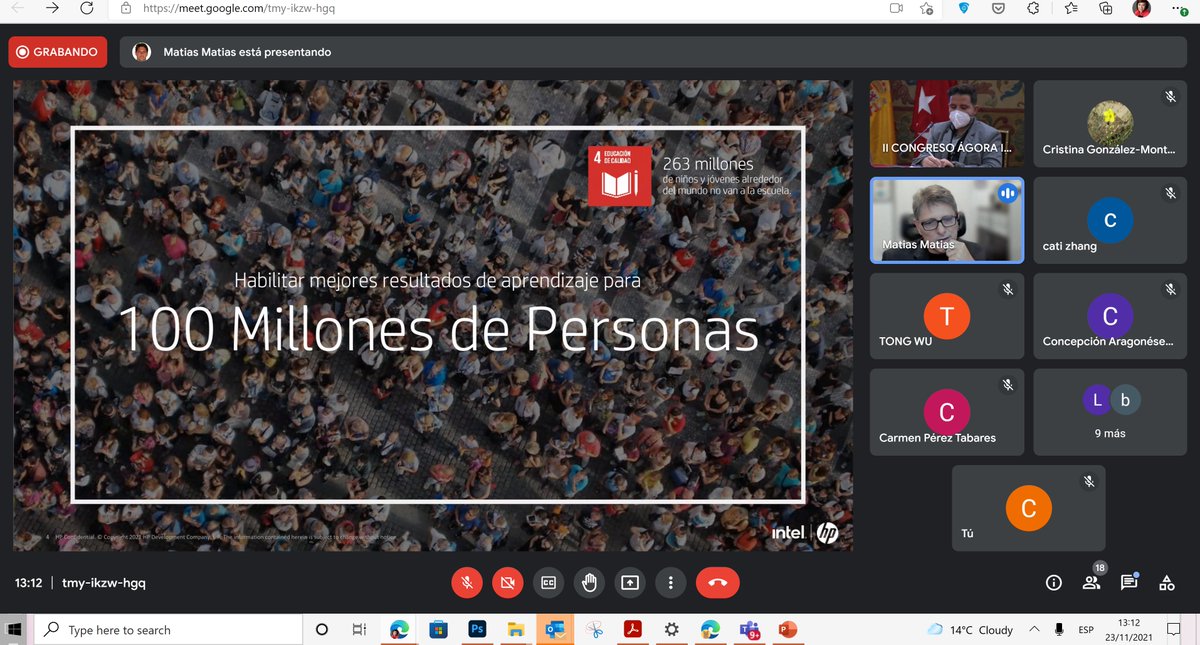Click the mic icon on Cristina González-Mont's tile
This screenshot has width=1200, height=645.
[x=1170, y=97]
